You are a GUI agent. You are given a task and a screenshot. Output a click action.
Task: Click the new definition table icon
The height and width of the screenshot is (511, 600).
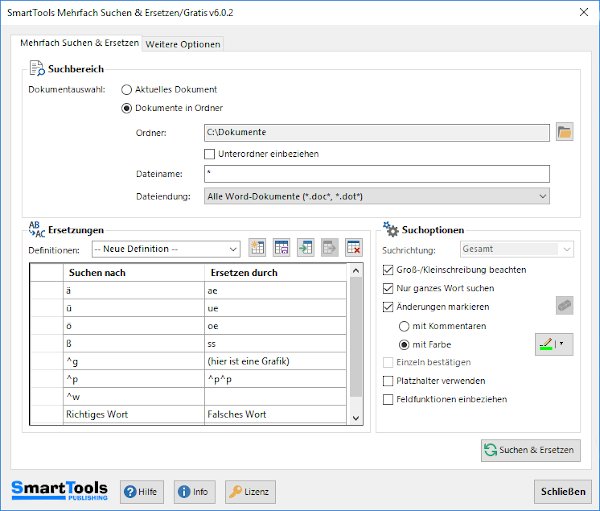[x=257, y=248]
